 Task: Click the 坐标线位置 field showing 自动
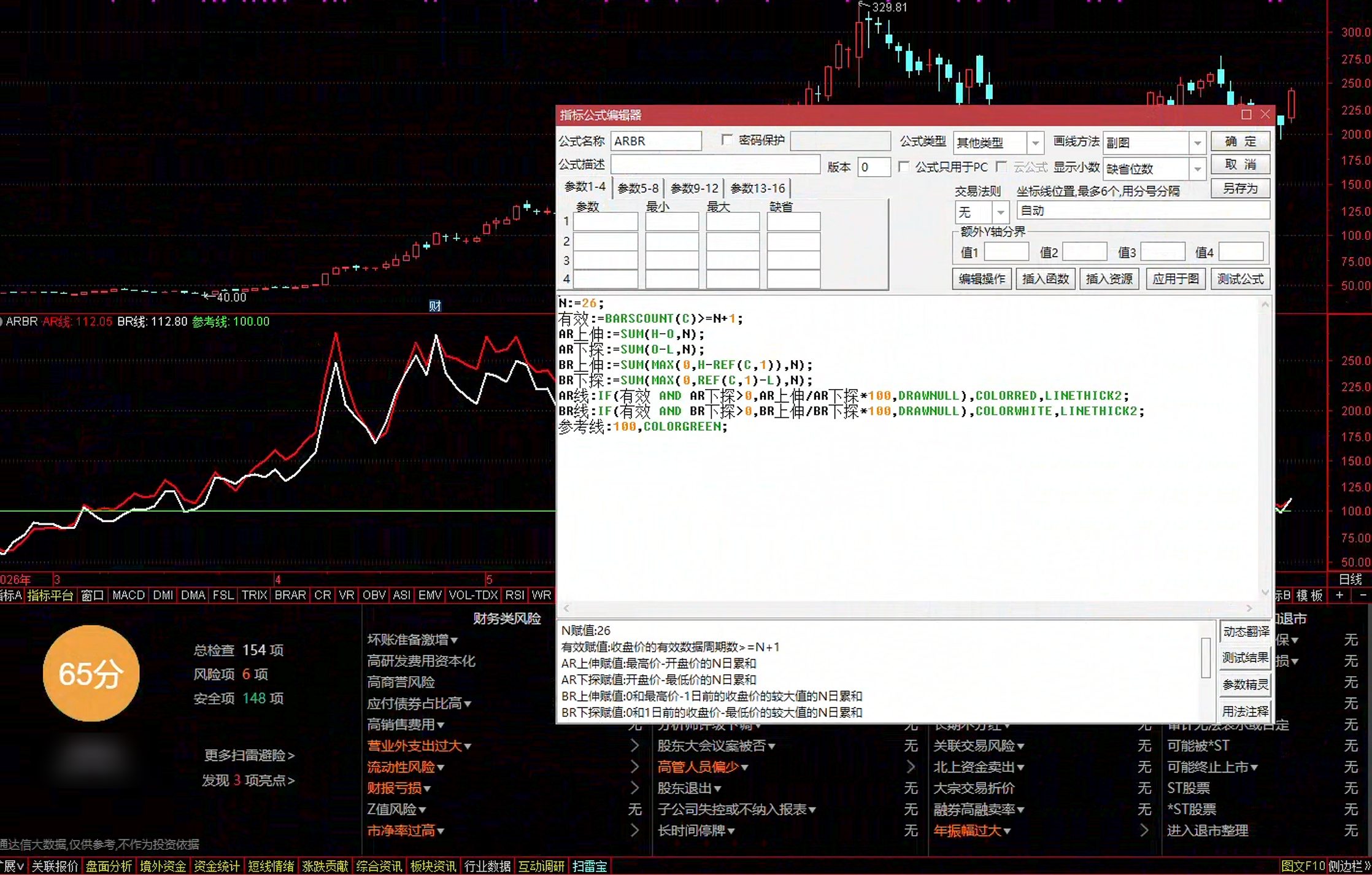pos(1143,211)
